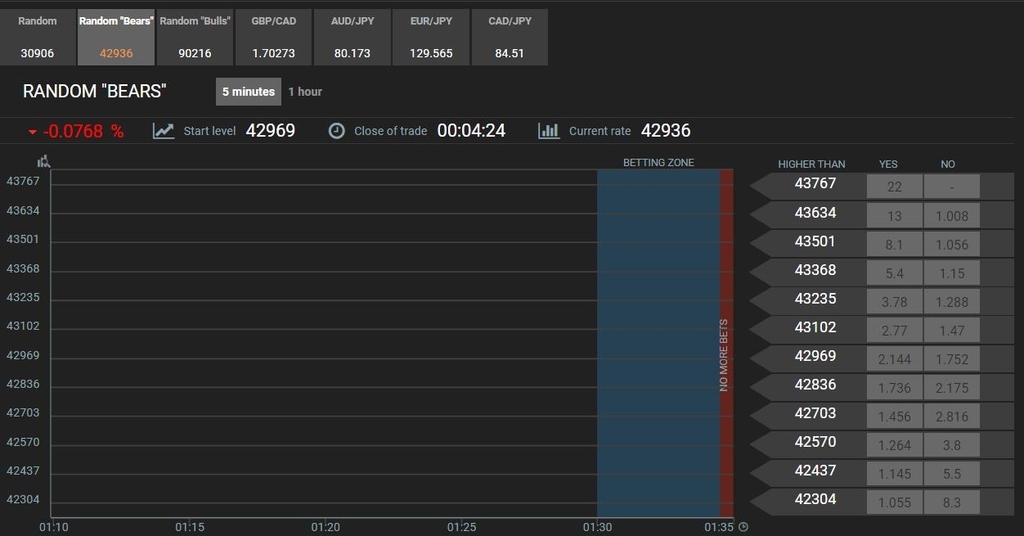Image resolution: width=1024 pixels, height=536 pixels.
Task: Bet YES 1.736 on higher than 42836
Action: pyautogui.click(x=894, y=388)
